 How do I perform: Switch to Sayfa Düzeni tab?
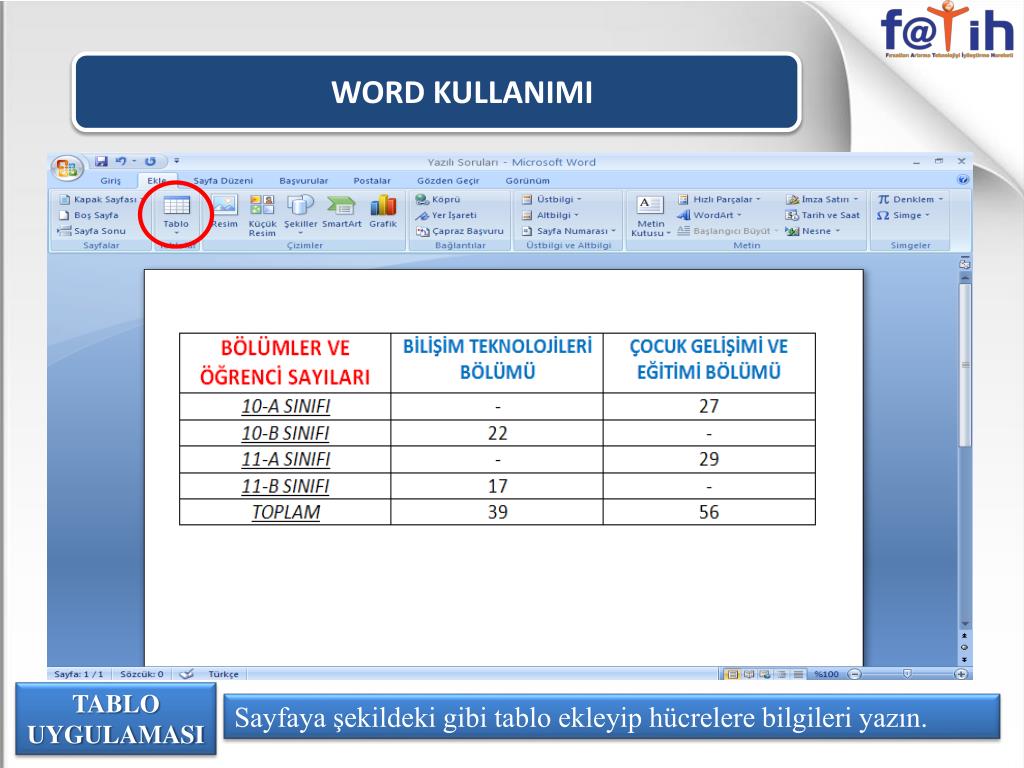[x=223, y=181]
